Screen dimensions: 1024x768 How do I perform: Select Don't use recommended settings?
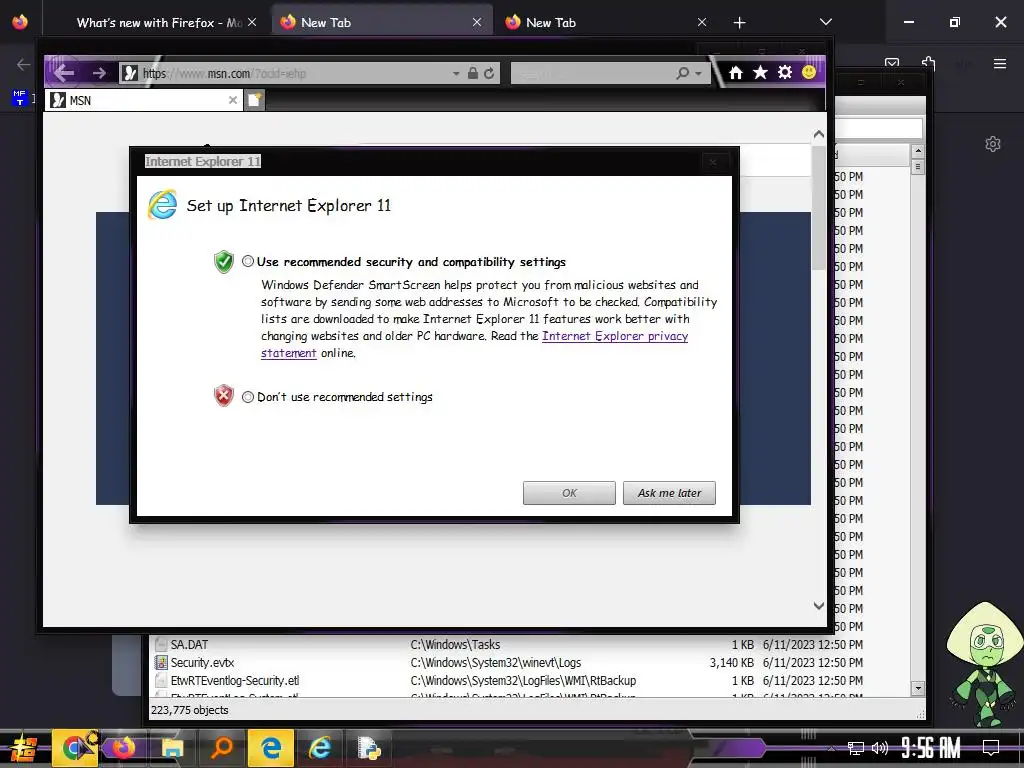[248, 397]
